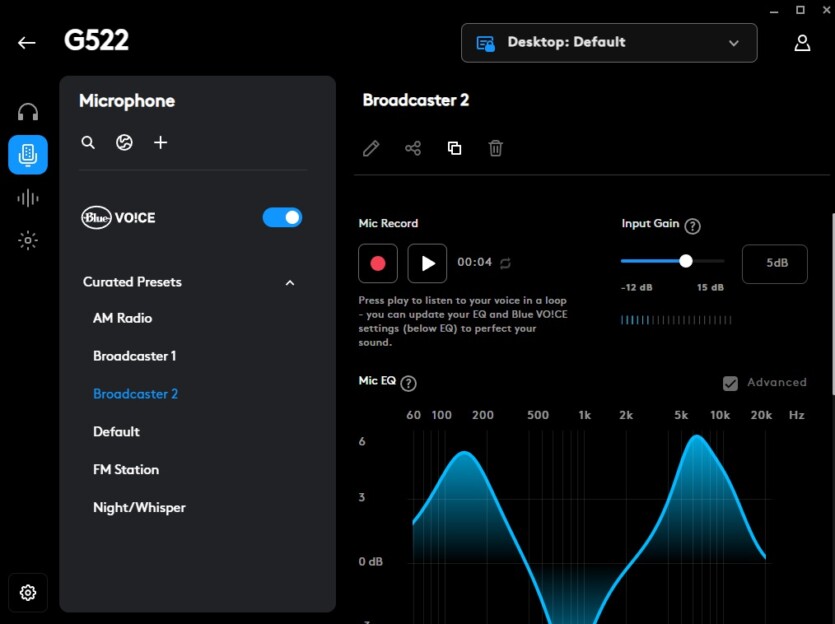The width and height of the screenshot is (835, 624).
Task: Edit the Broadcaster 2 preset name
Action: (371, 148)
